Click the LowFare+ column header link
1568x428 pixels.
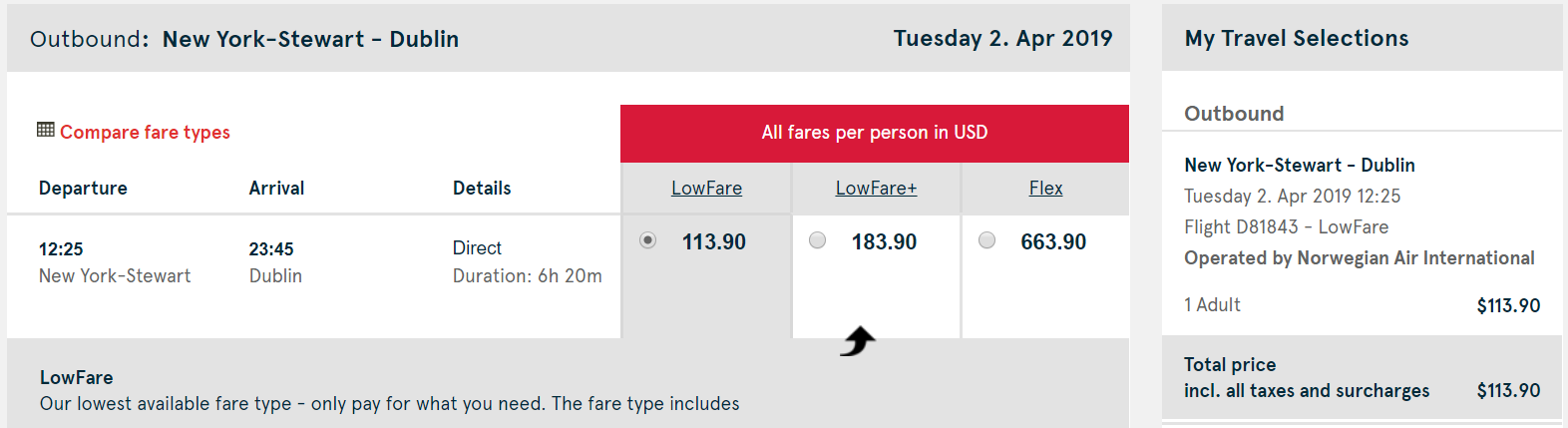point(876,189)
